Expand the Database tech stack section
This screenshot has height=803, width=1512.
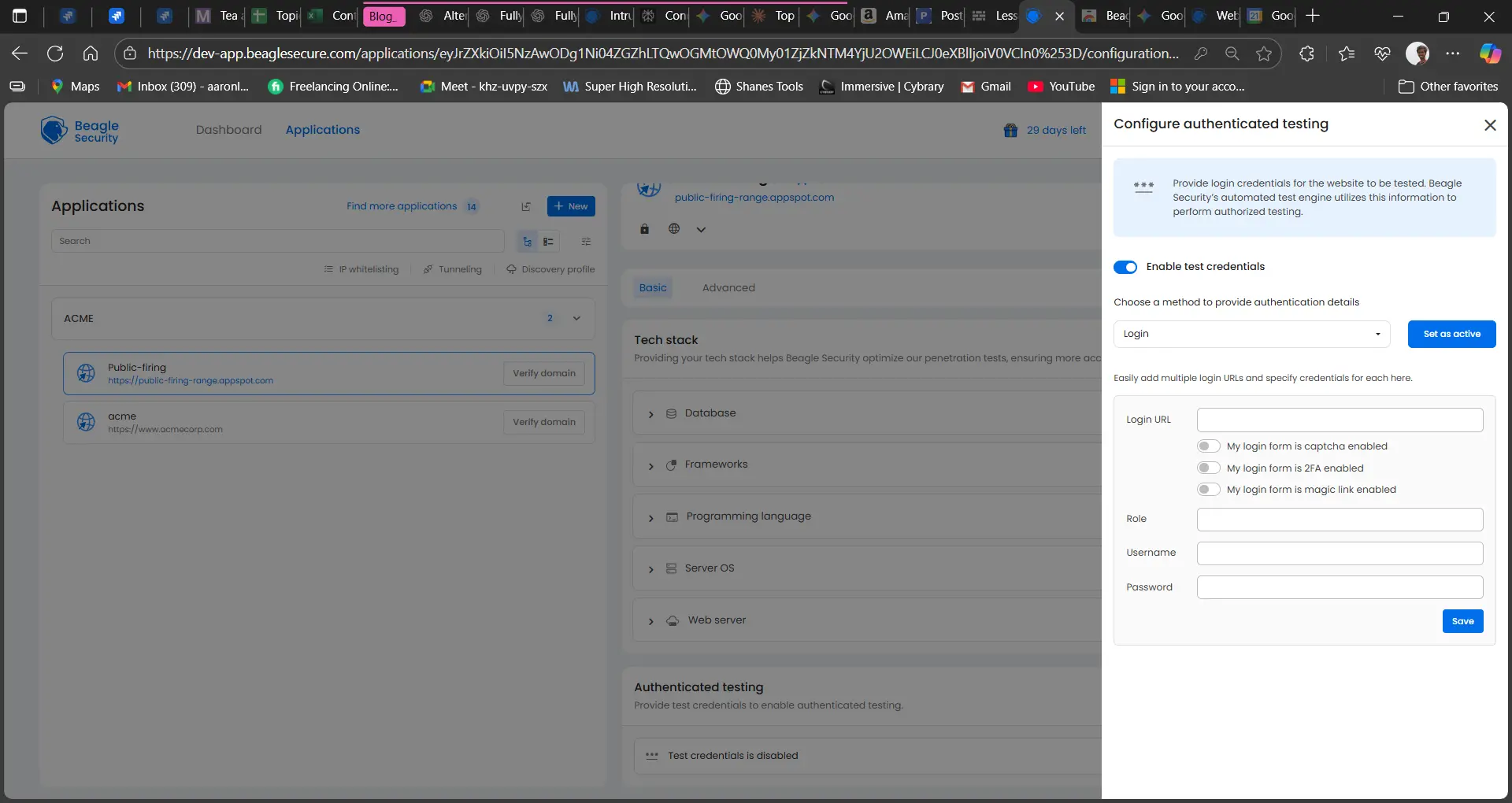coord(651,413)
